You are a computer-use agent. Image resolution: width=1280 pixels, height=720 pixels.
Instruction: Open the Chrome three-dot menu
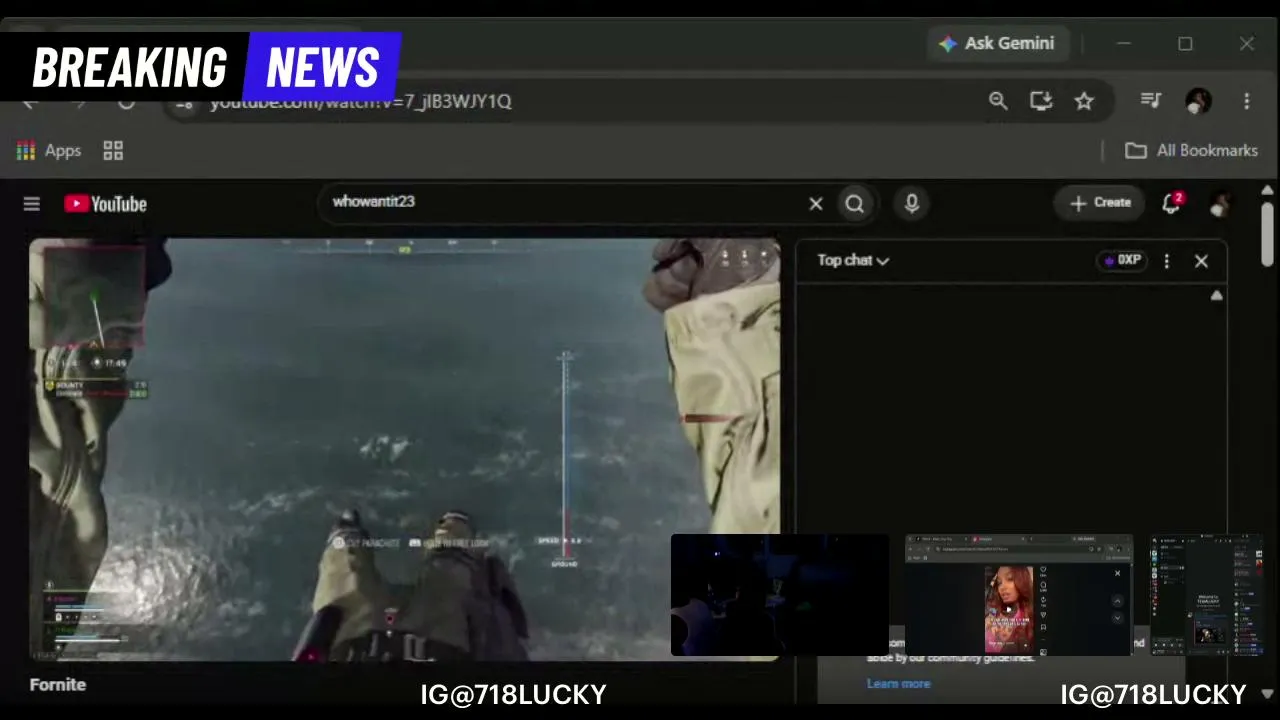tap(1246, 100)
